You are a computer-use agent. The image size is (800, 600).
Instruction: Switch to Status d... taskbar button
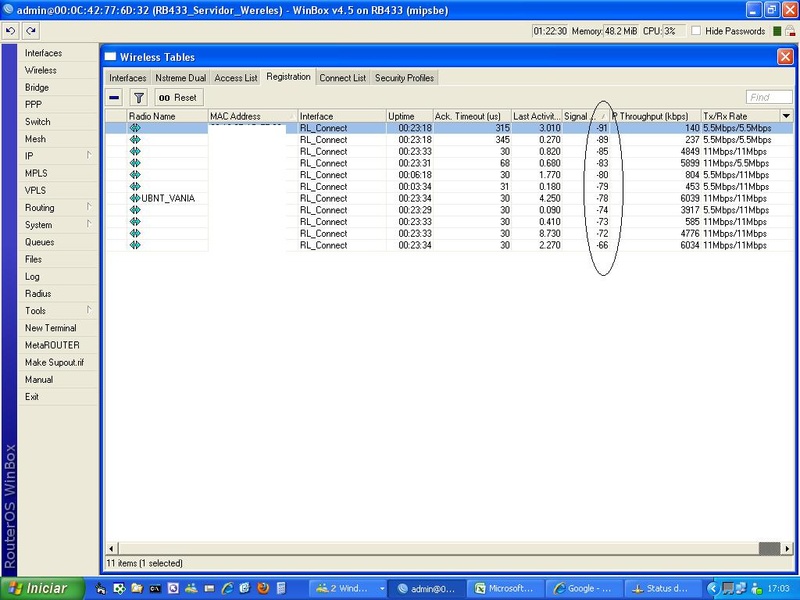(x=662, y=588)
